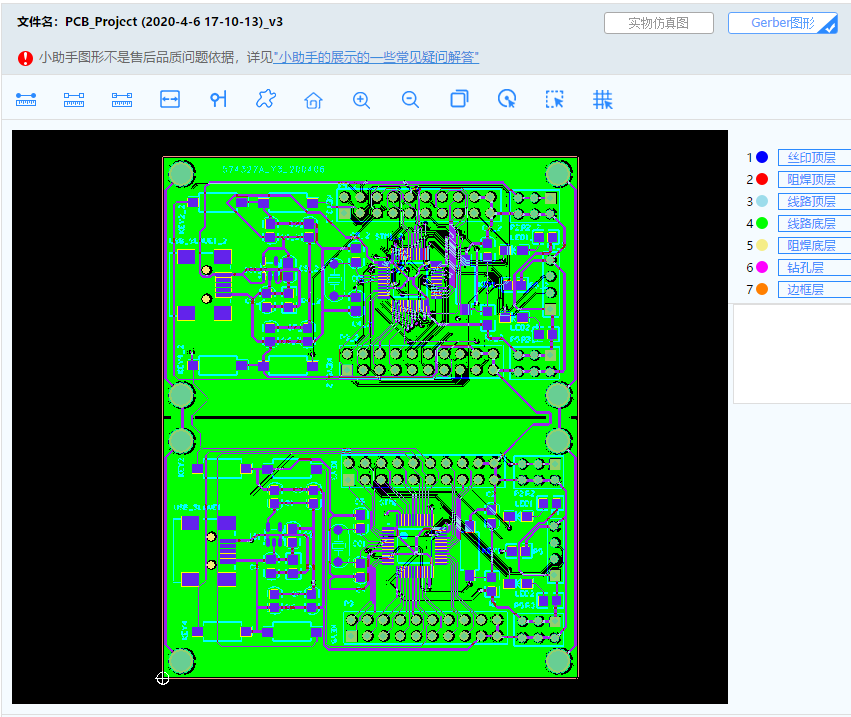This screenshot has height=717, width=851.
Task: Activate the dashed box area selection tool
Action: (554, 99)
